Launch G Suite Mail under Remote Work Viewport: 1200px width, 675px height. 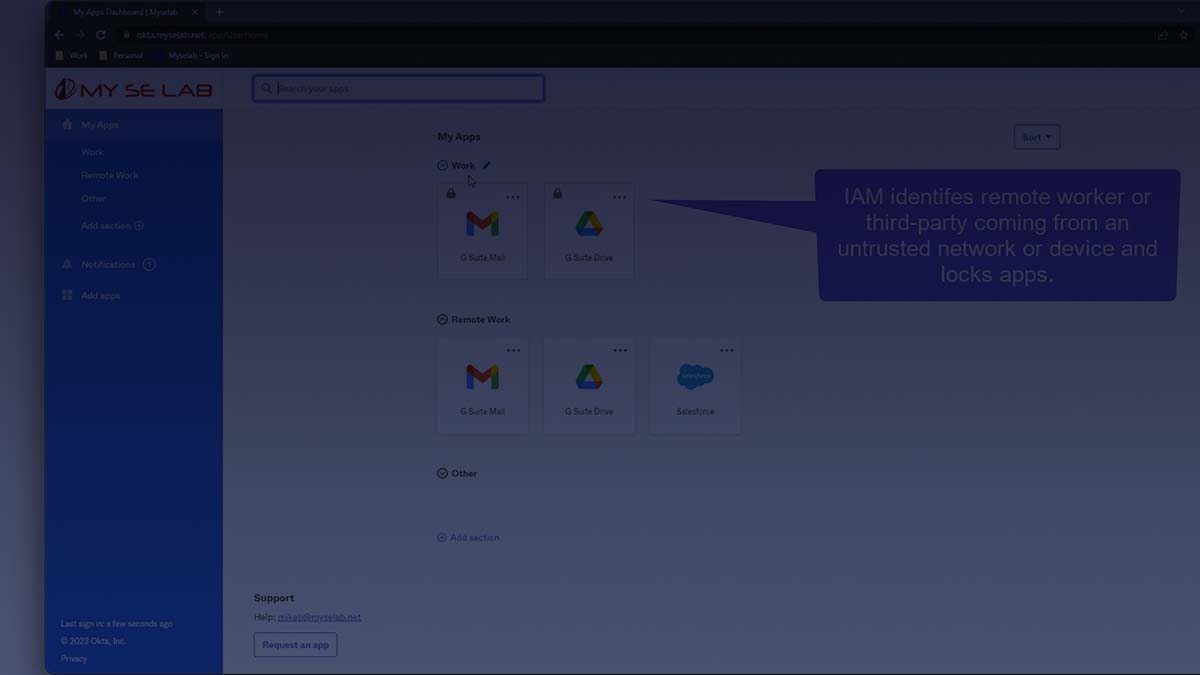(482, 385)
